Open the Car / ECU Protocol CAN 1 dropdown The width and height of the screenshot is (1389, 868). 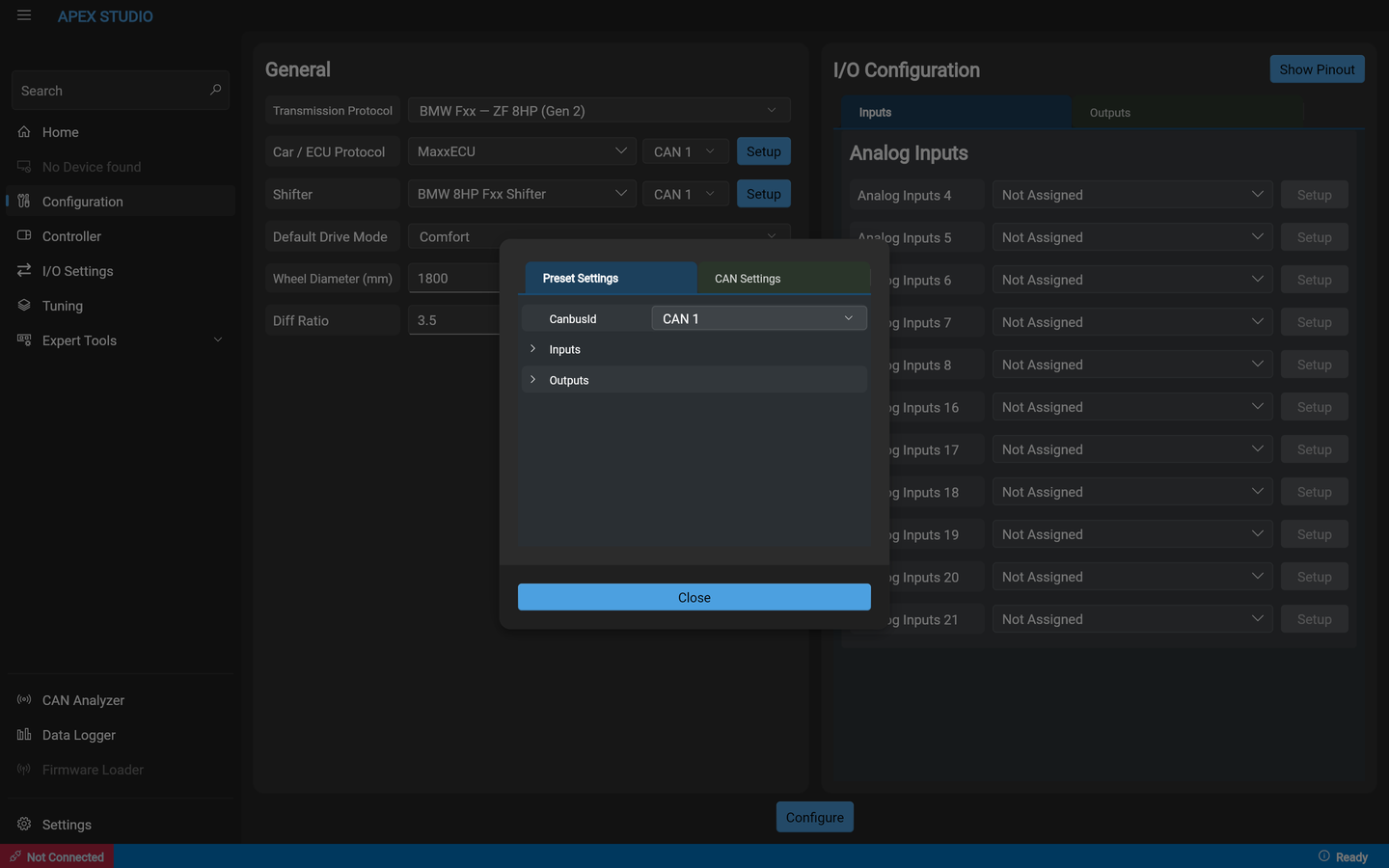(686, 151)
